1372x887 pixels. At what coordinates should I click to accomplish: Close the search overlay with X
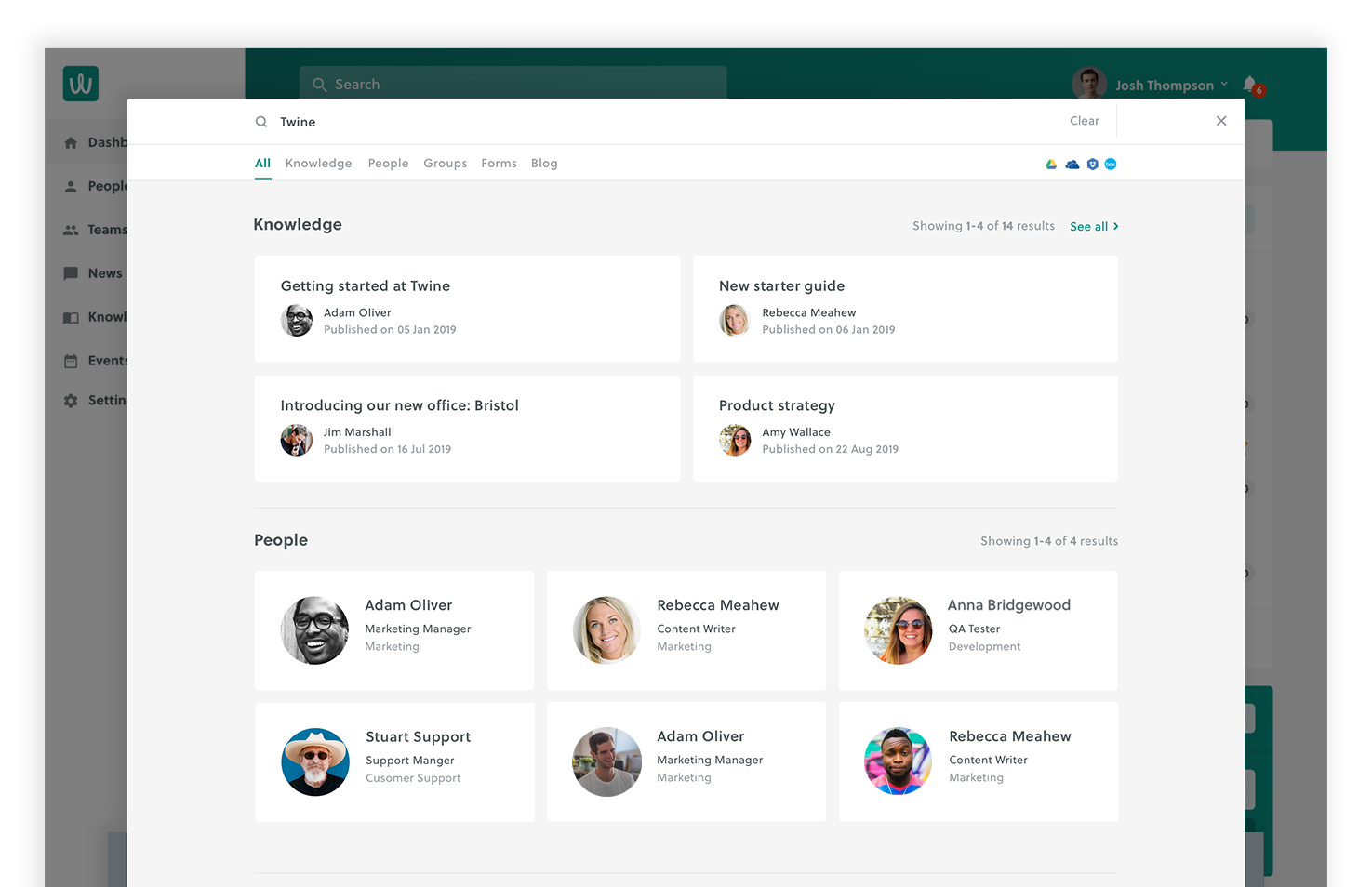tap(1221, 121)
